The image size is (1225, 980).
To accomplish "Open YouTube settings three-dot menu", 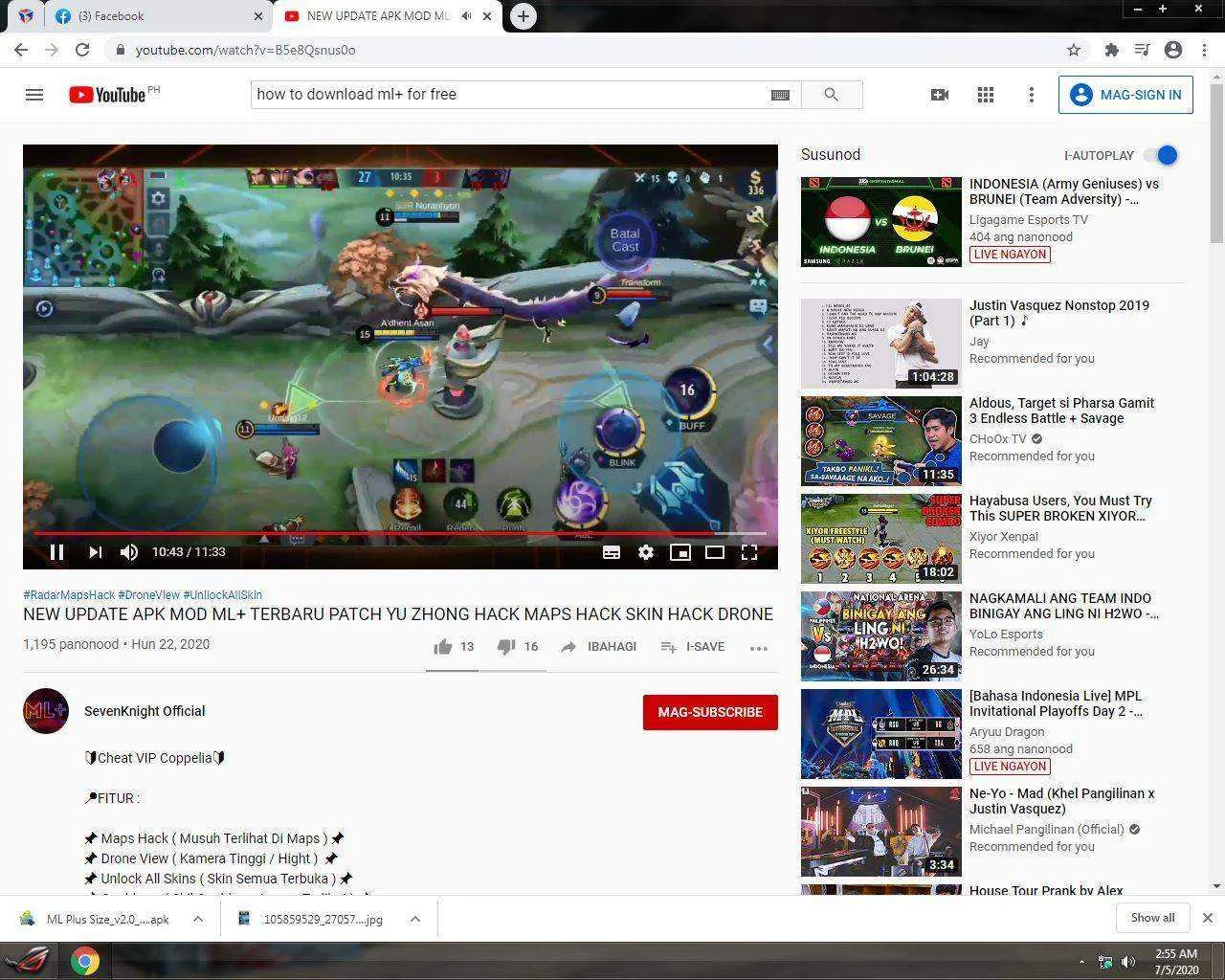I will tap(1032, 95).
